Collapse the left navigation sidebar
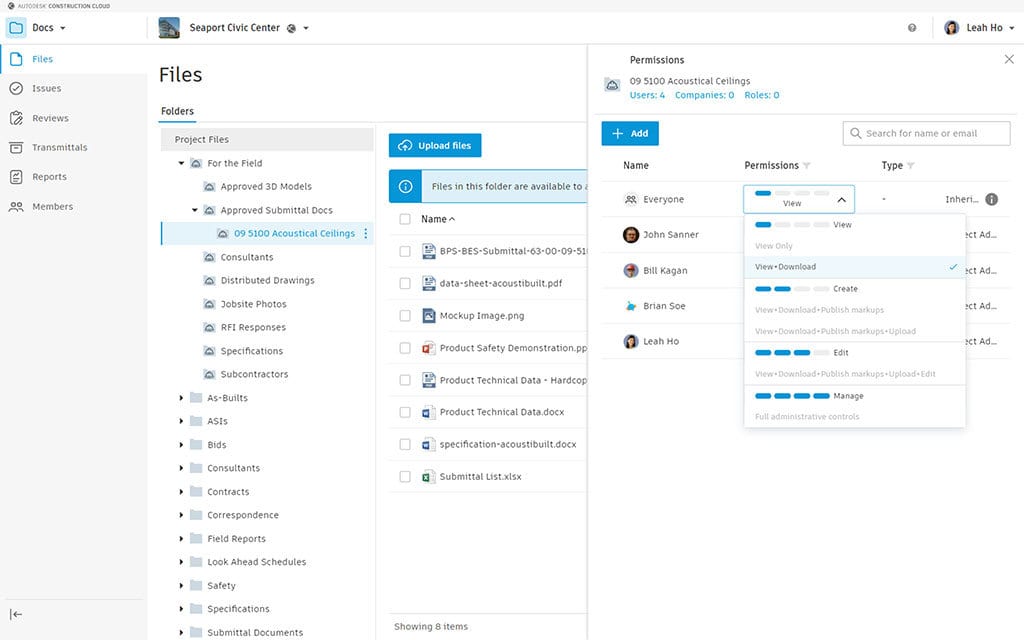The height and width of the screenshot is (640, 1024). coord(16,614)
